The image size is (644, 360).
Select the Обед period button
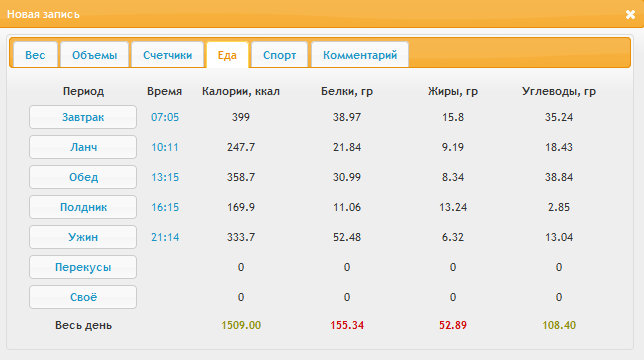tap(83, 177)
